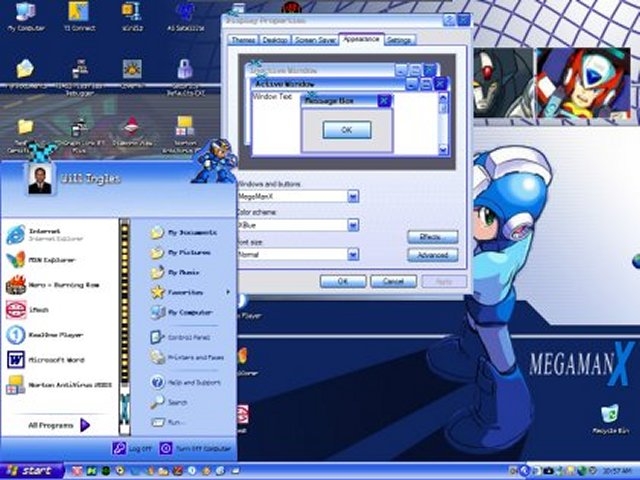Expand the All Programs list
640x480 pixels.
pyautogui.click(x=59, y=425)
